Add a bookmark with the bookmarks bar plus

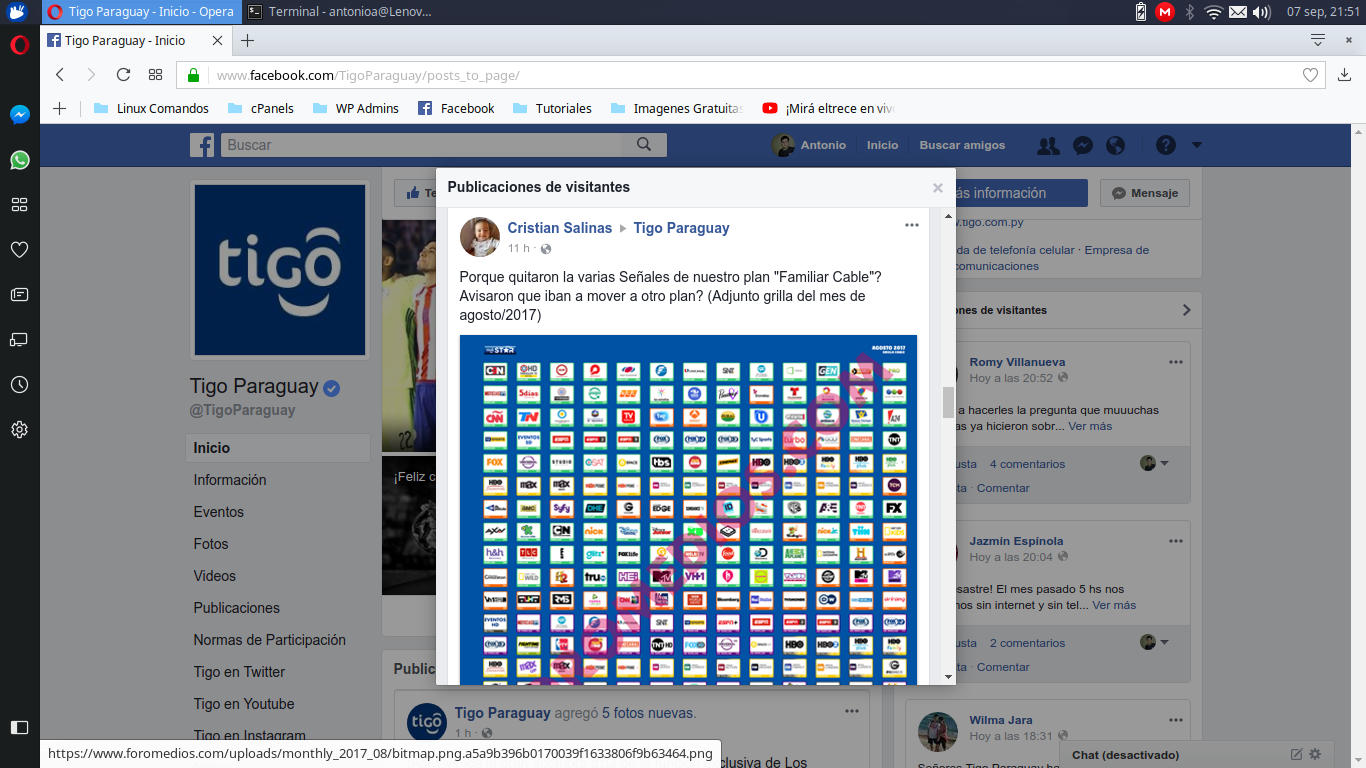(x=59, y=108)
